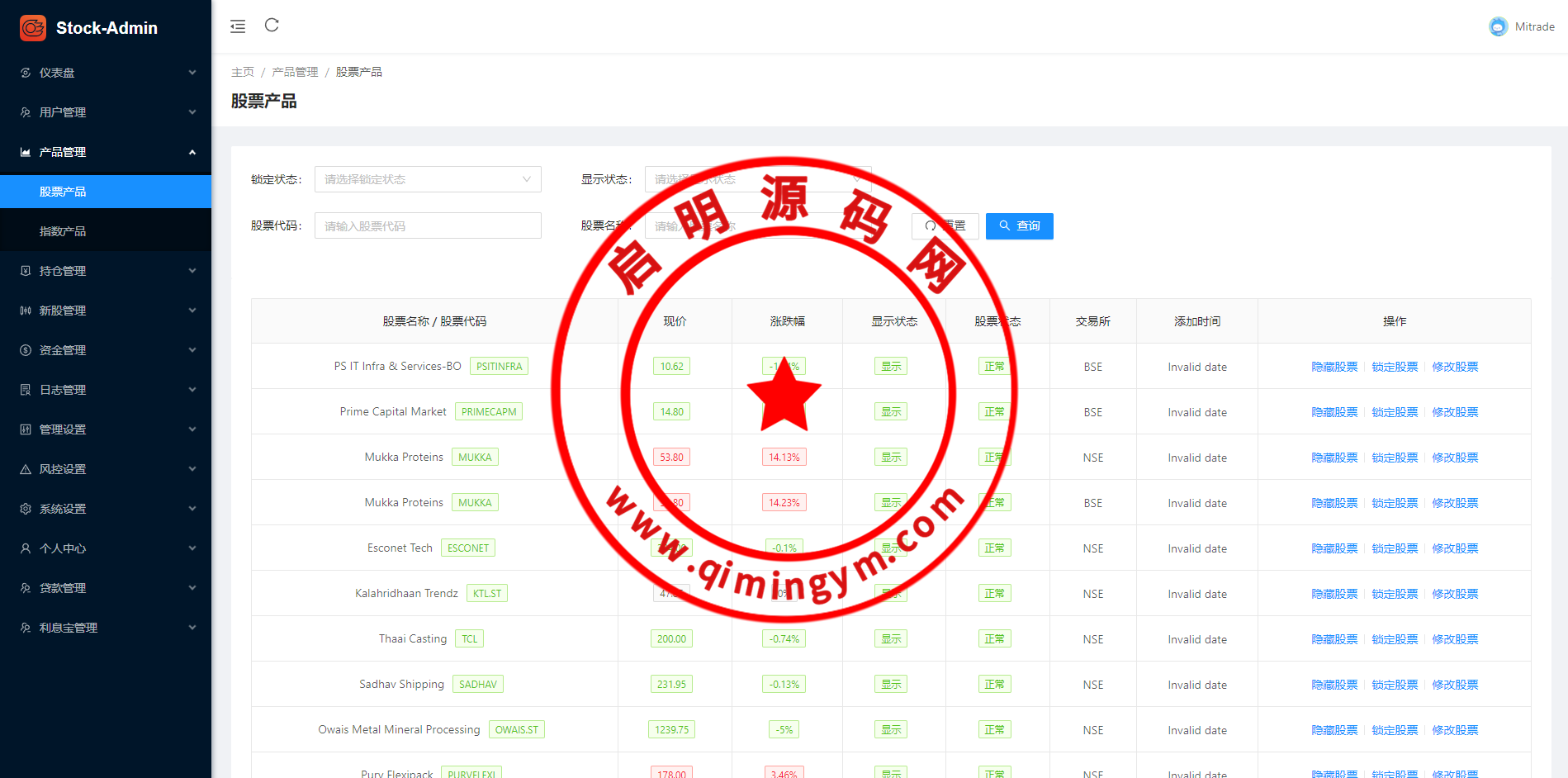1568x778 pixels.
Task: Click the 系统设置 gear icon
Action: pyautogui.click(x=26, y=509)
